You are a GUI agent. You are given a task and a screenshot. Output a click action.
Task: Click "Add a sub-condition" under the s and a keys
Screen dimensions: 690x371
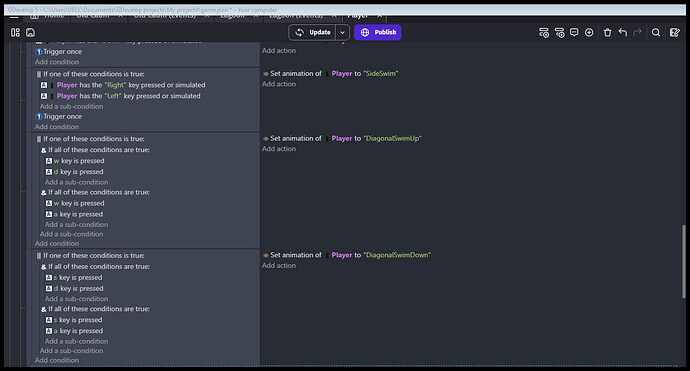click(x=77, y=341)
